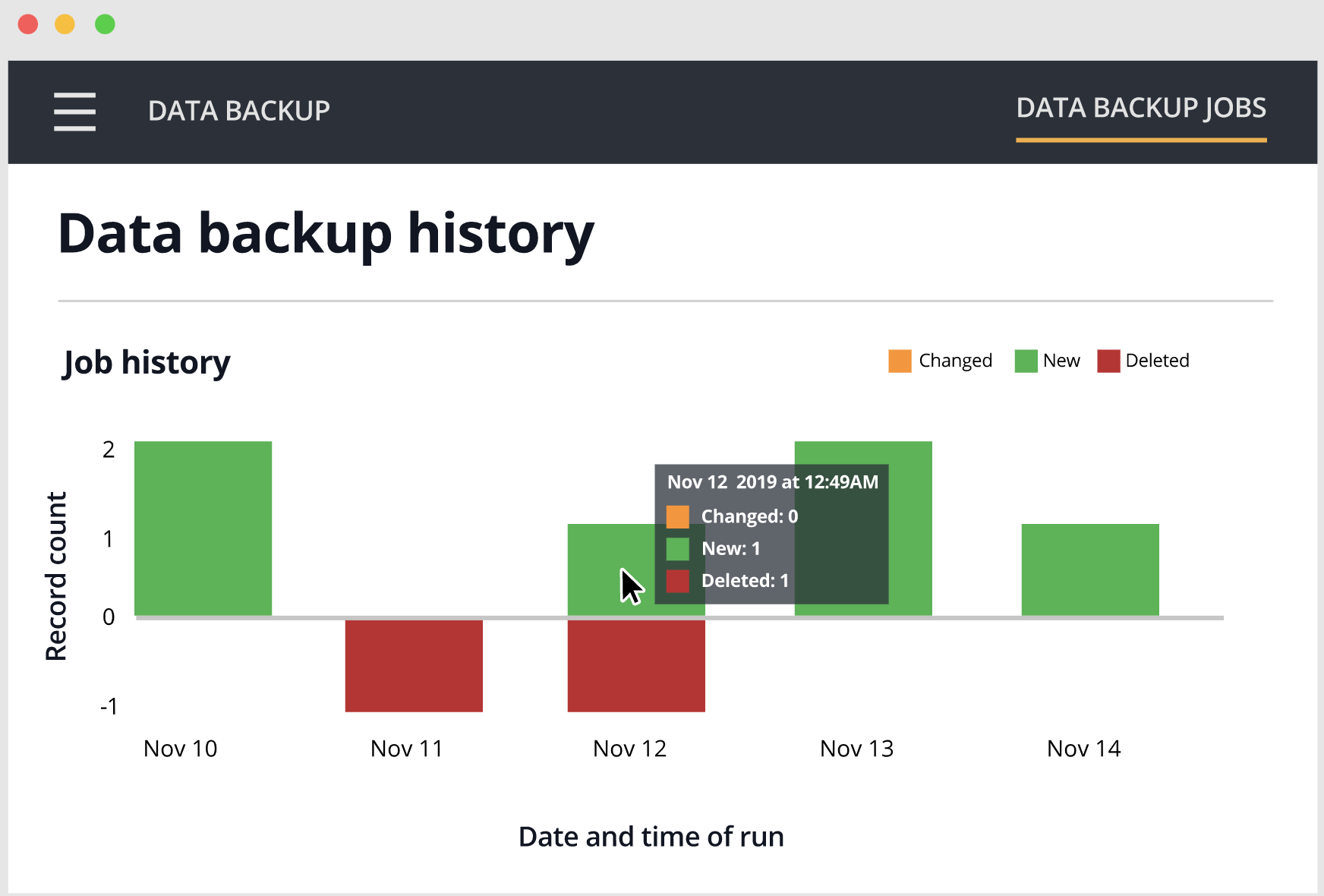The image size is (1324, 896).
Task: Click the green New legend swatch
Action: pos(1026,361)
